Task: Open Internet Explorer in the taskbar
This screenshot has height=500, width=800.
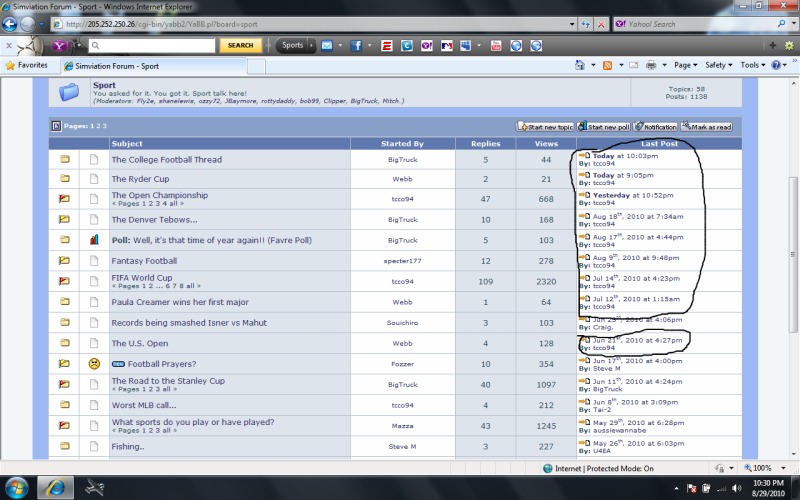Action: click(56, 487)
